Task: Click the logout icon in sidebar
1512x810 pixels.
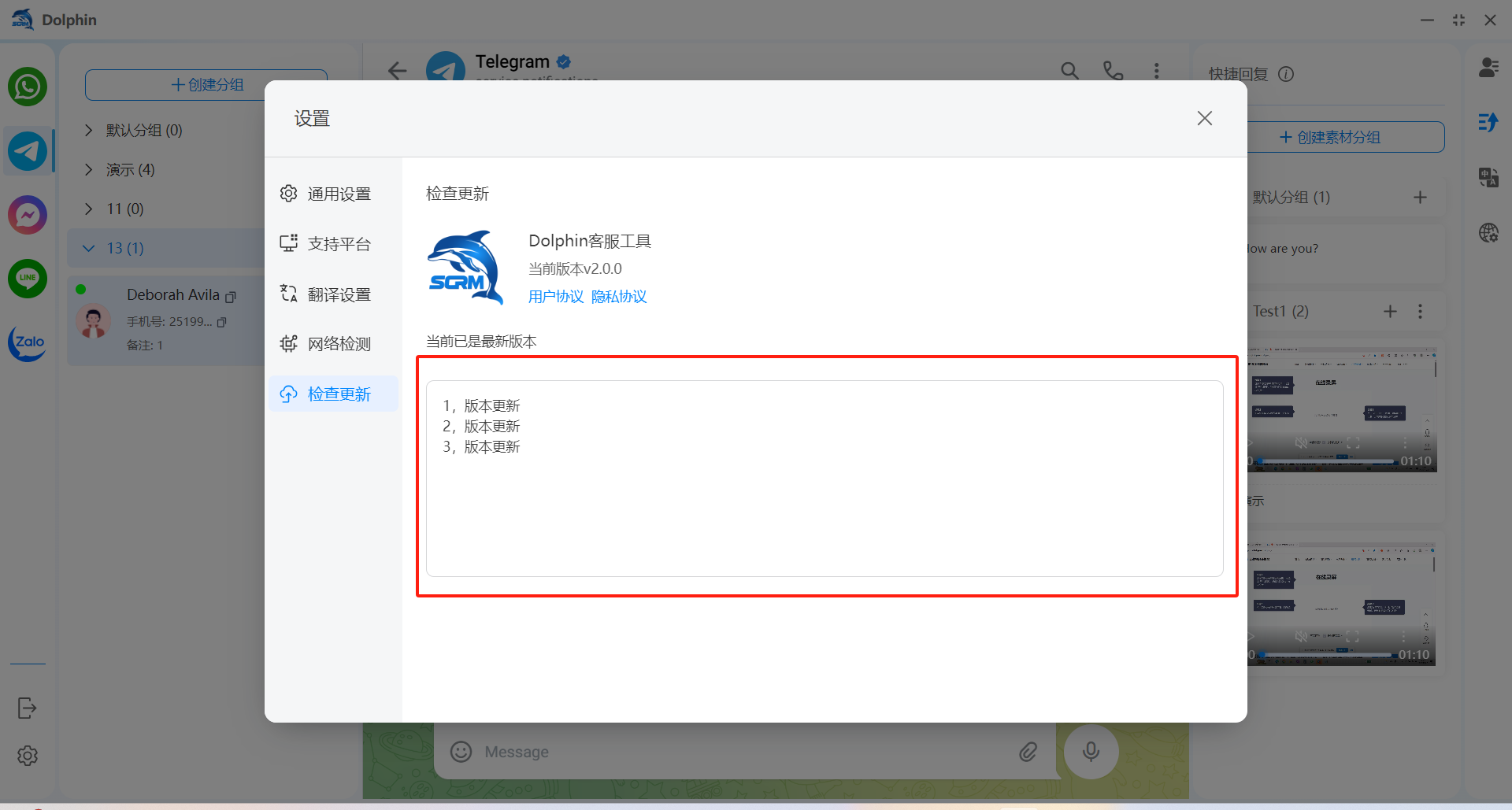Action: pyautogui.click(x=28, y=708)
